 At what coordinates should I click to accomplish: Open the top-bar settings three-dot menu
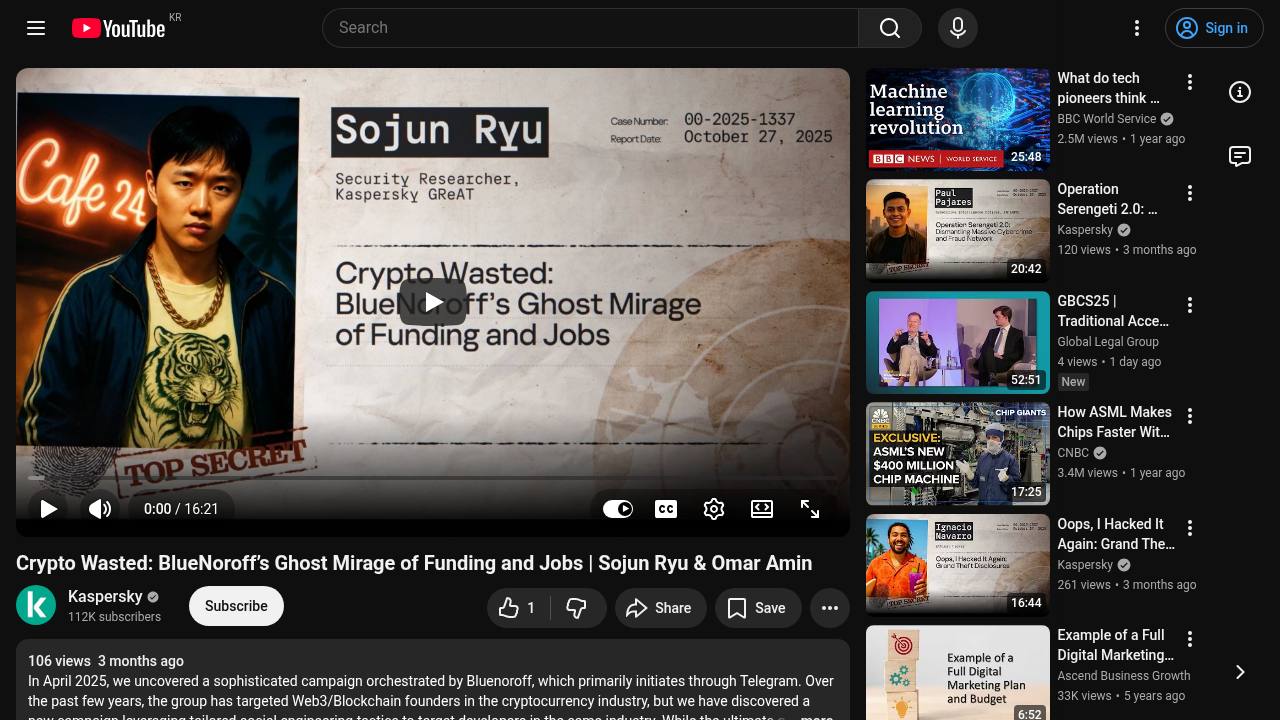point(1137,28)
